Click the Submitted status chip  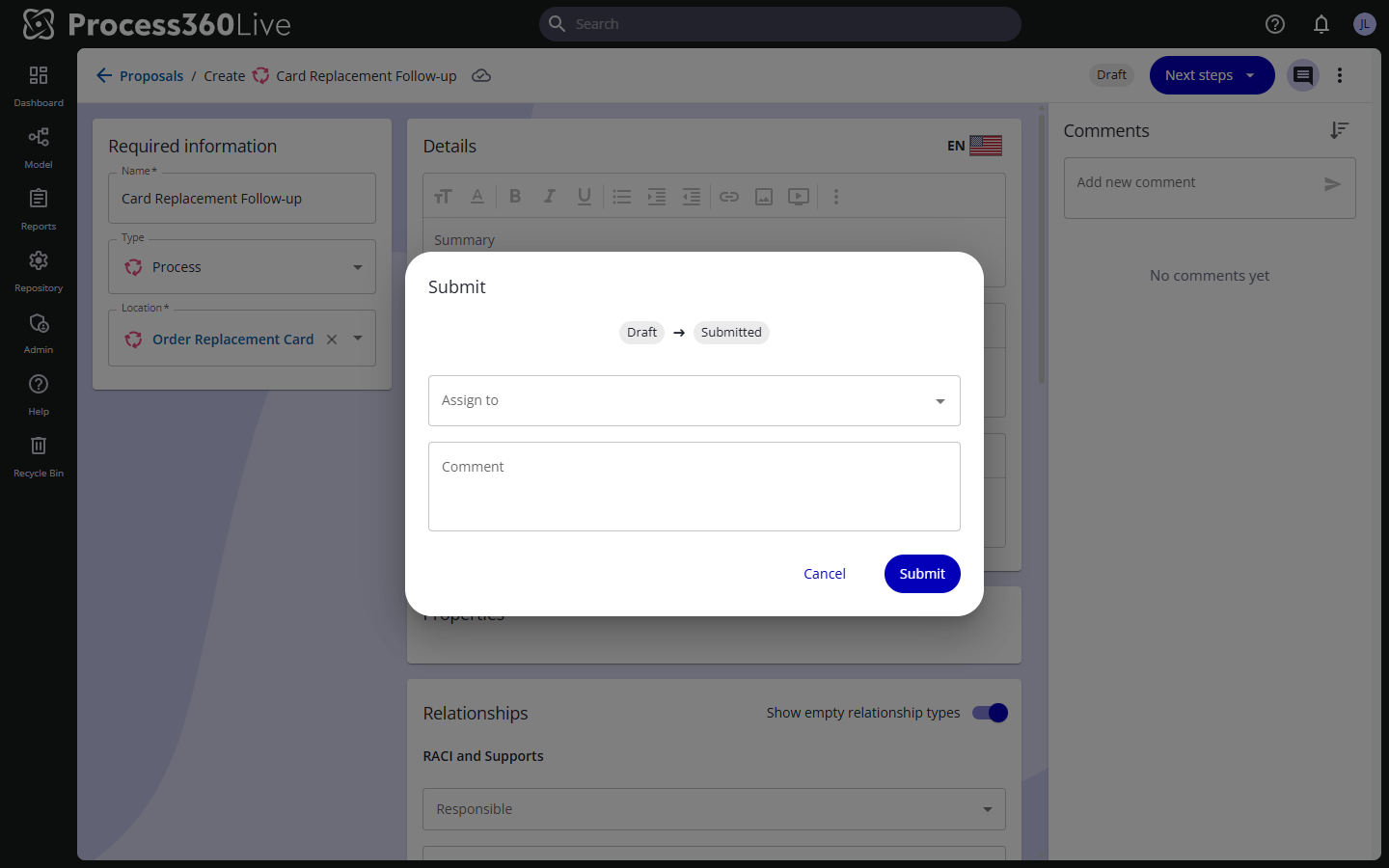point(731,333)
